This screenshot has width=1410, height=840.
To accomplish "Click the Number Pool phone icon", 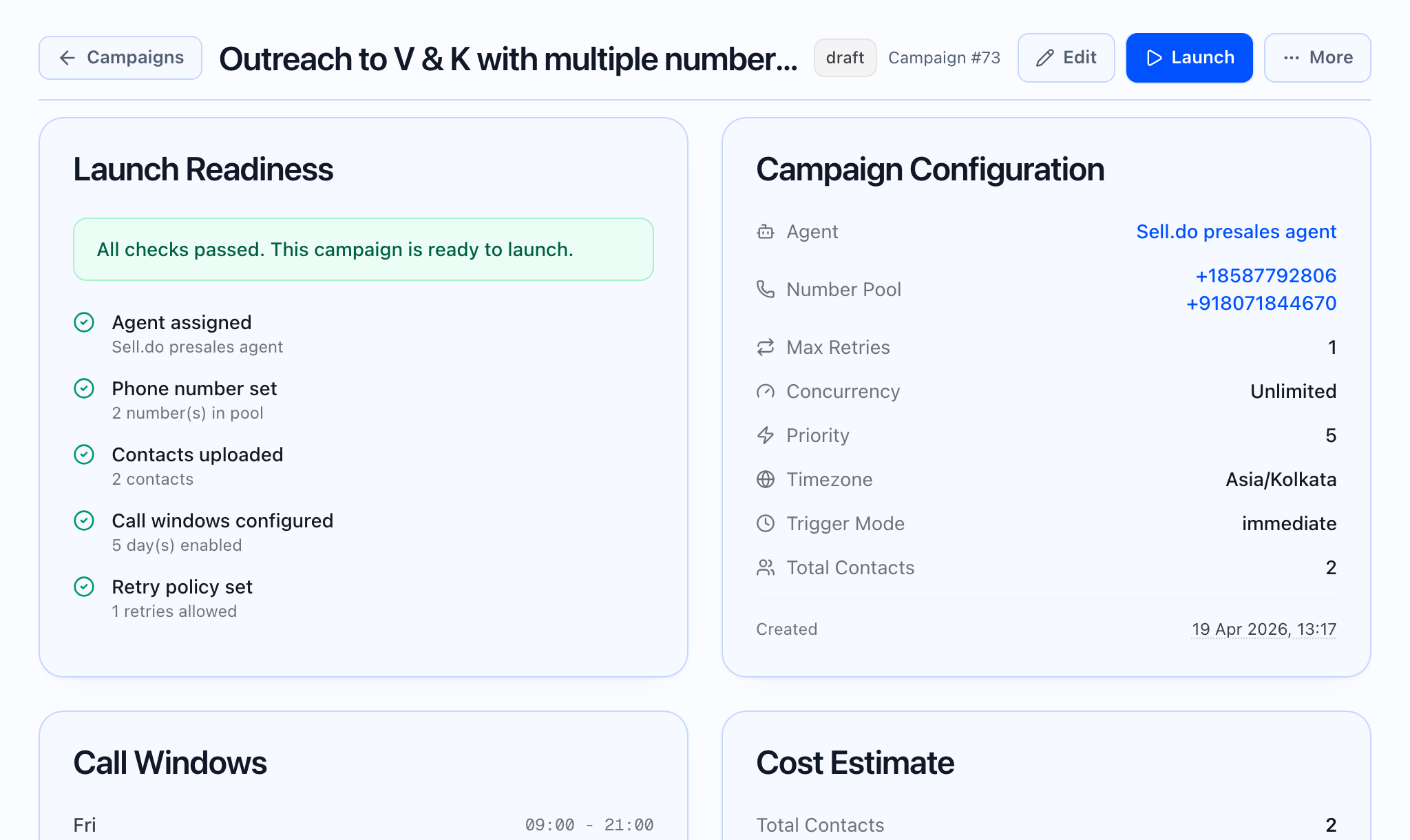I will [x=766, y=289].
